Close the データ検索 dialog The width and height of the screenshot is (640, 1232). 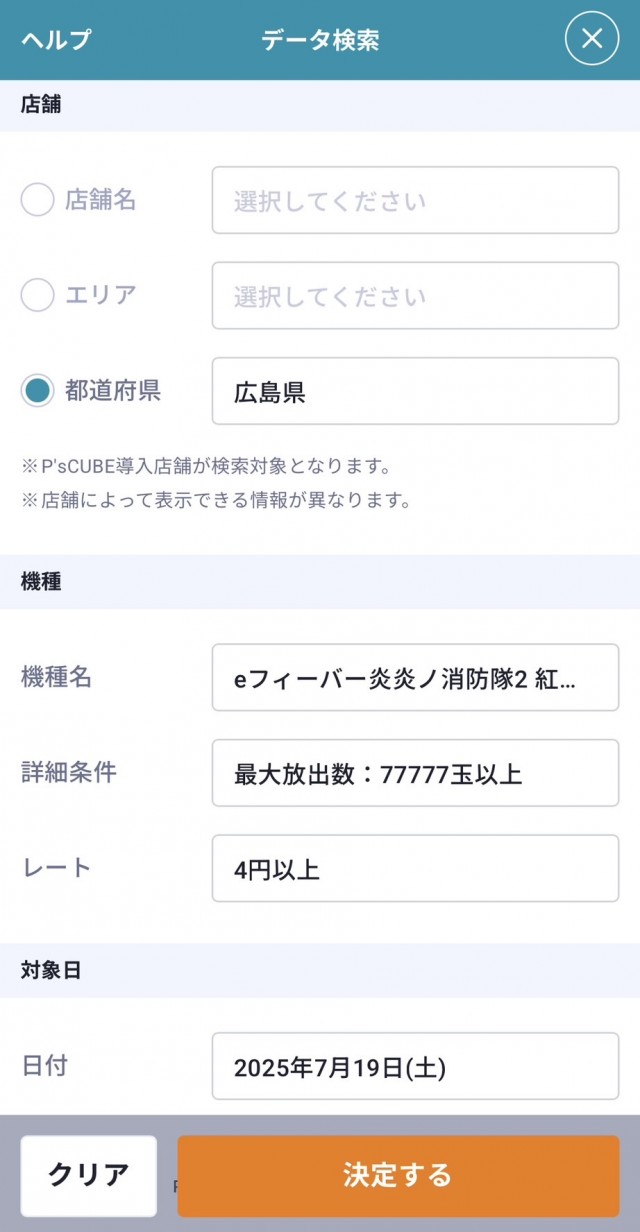pyautogui.click(x=591, y=39)
